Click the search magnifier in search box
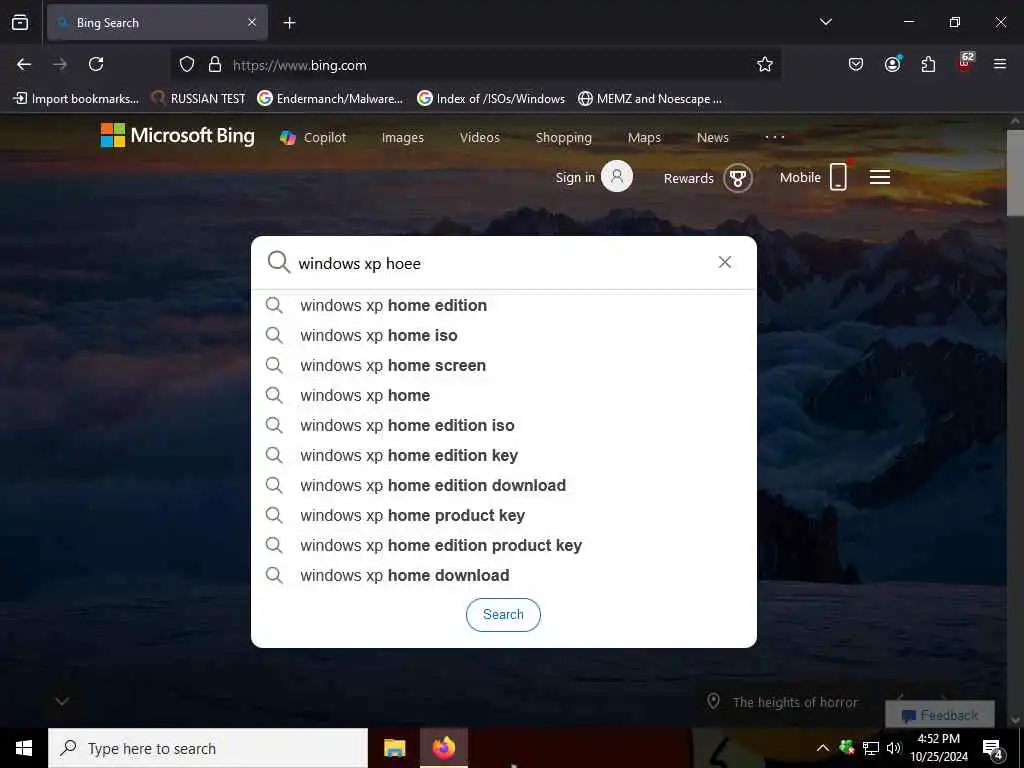 tap(278, 263)
